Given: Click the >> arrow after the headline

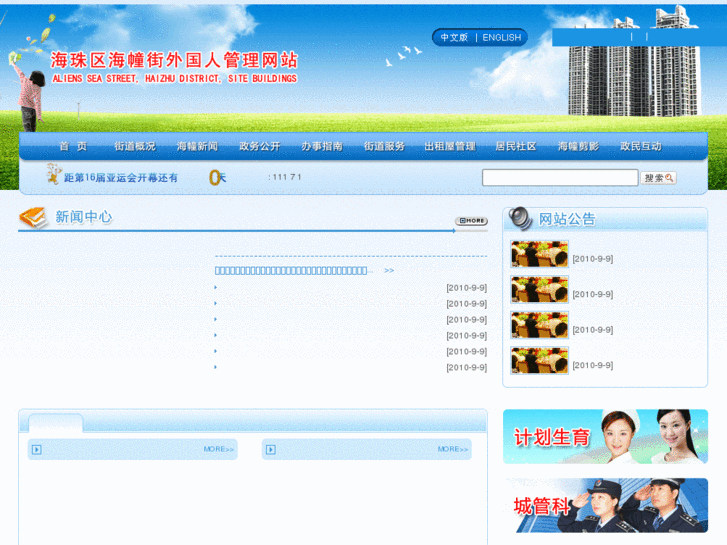Looking at the screenshot, I should (x=389, y=270).
